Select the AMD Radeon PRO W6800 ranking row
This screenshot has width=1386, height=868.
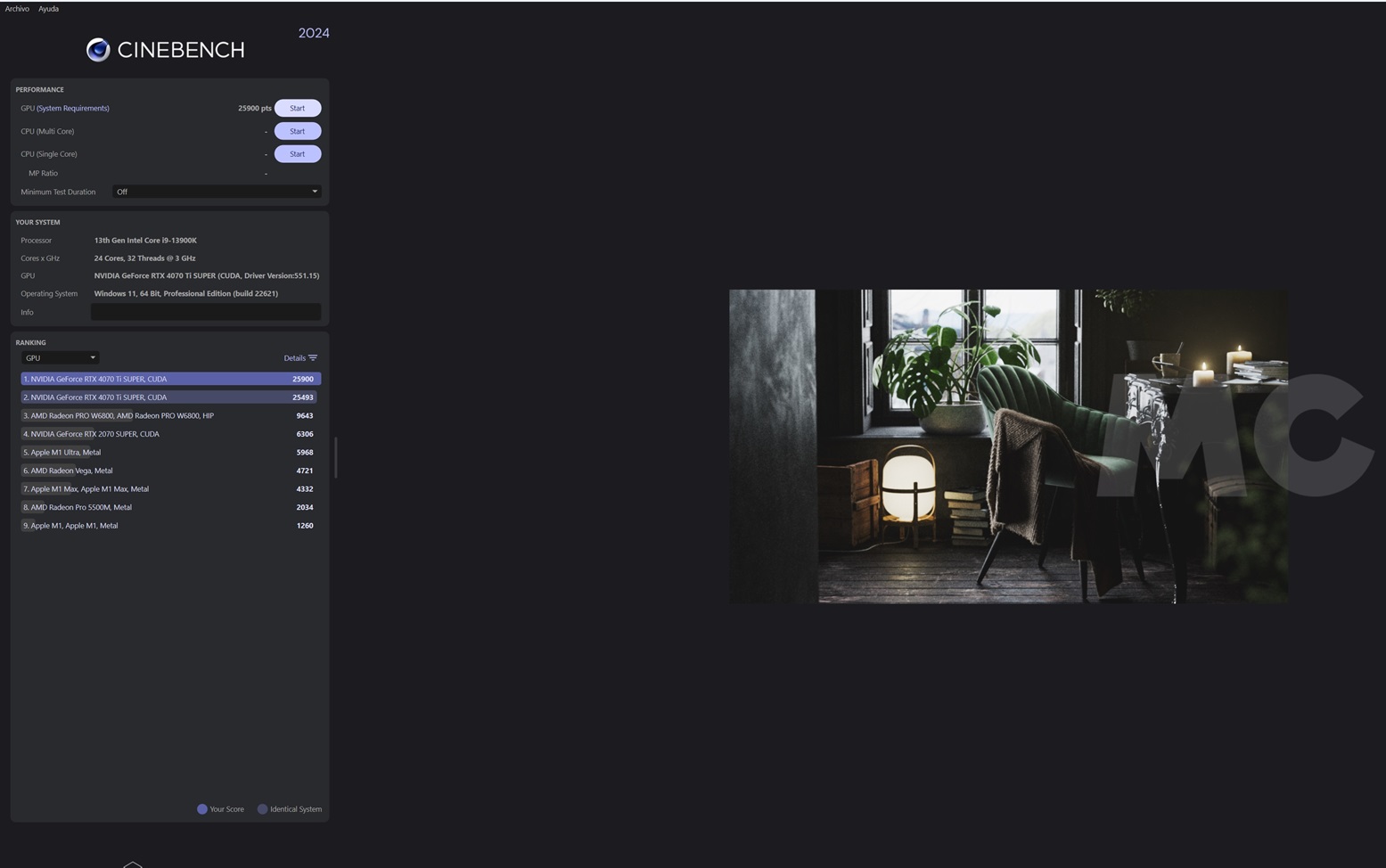pyautogui.click(x=169, y=415)
